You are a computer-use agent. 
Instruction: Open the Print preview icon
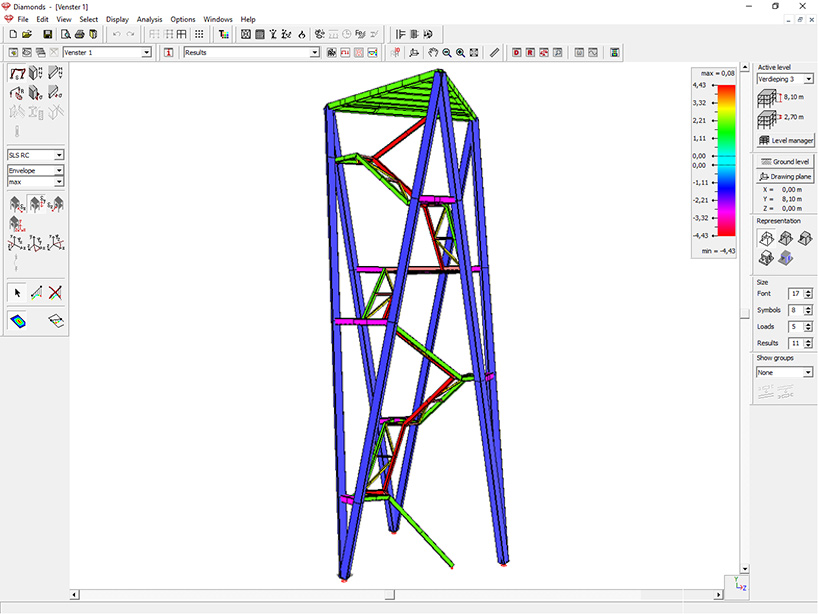66,34
